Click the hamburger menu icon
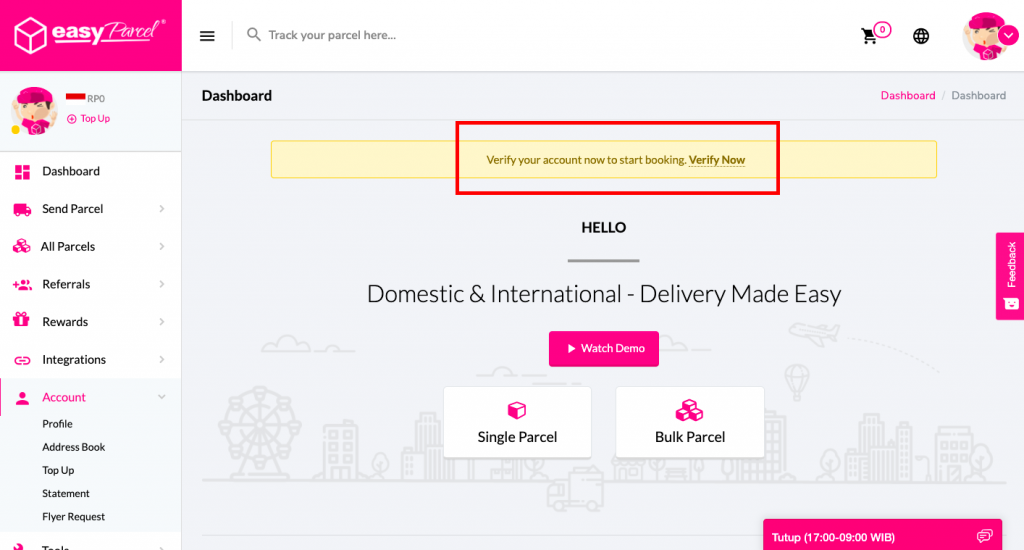The height and width of the screenshot is (550, 1024). point(207,36)
